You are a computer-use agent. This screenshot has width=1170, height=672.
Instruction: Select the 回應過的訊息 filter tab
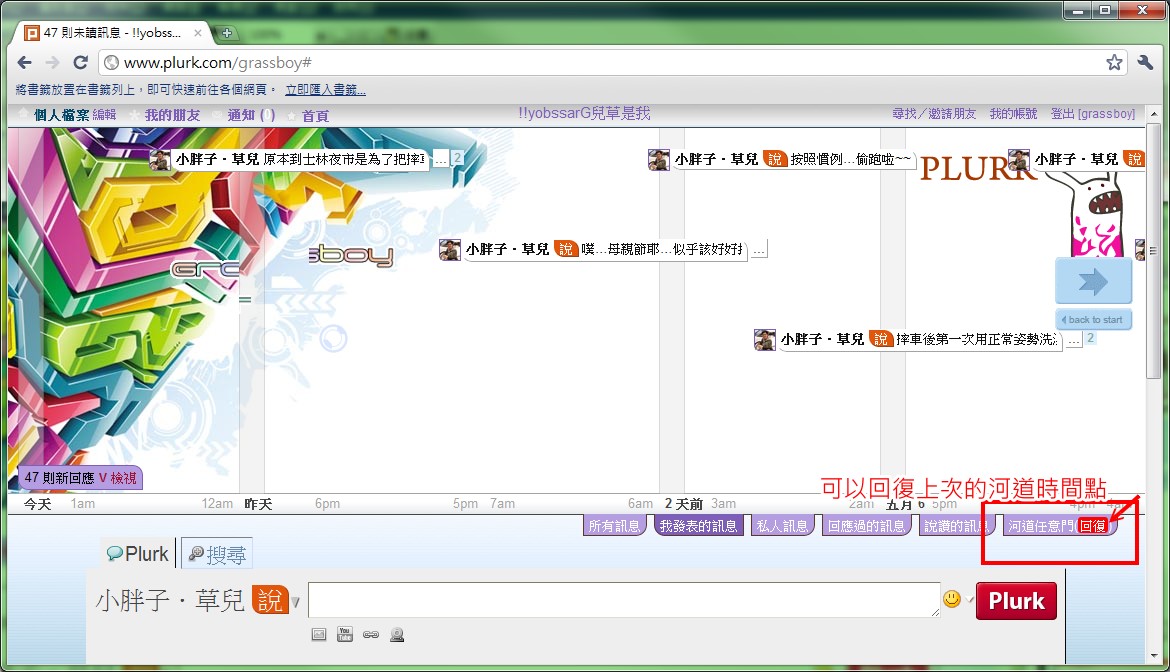coord(866,526)
